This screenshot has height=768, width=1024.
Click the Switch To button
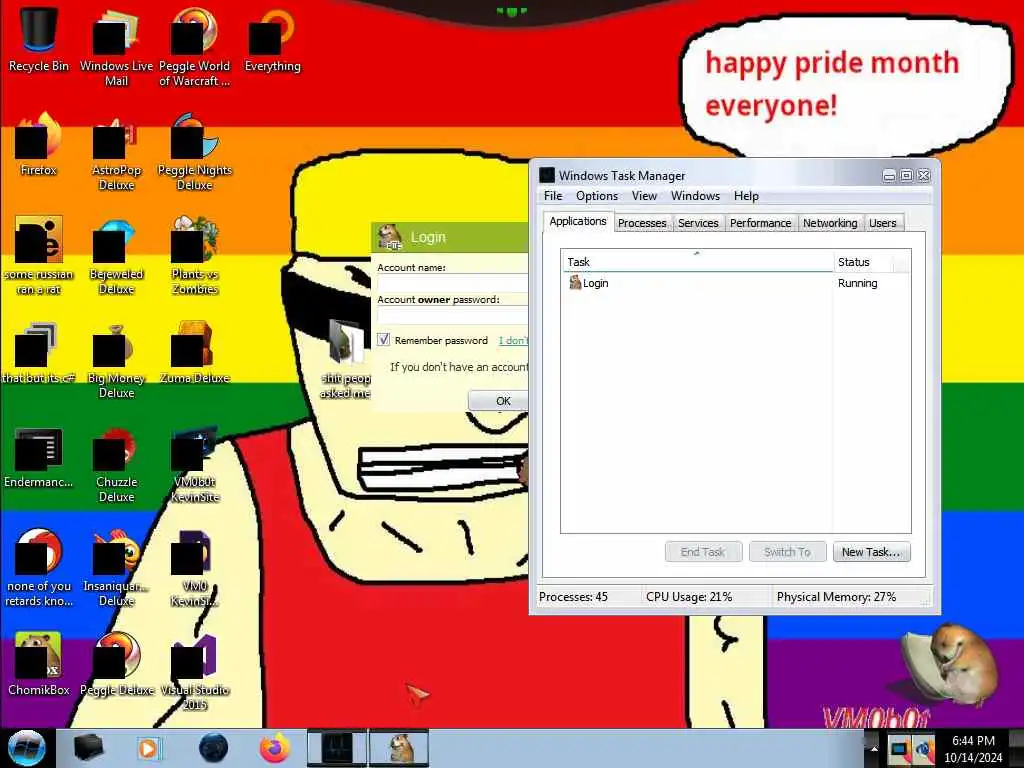pos(787,552)
